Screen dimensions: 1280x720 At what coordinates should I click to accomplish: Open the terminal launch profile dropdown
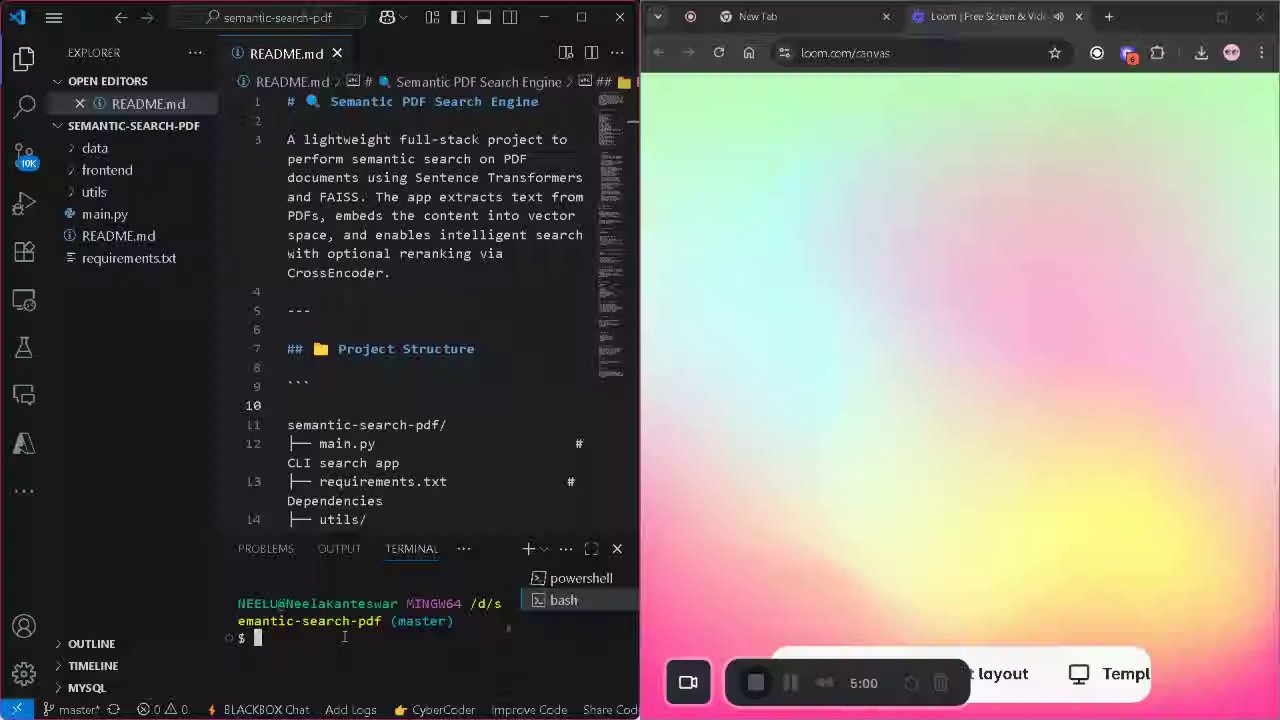click(x=544, y=549)
